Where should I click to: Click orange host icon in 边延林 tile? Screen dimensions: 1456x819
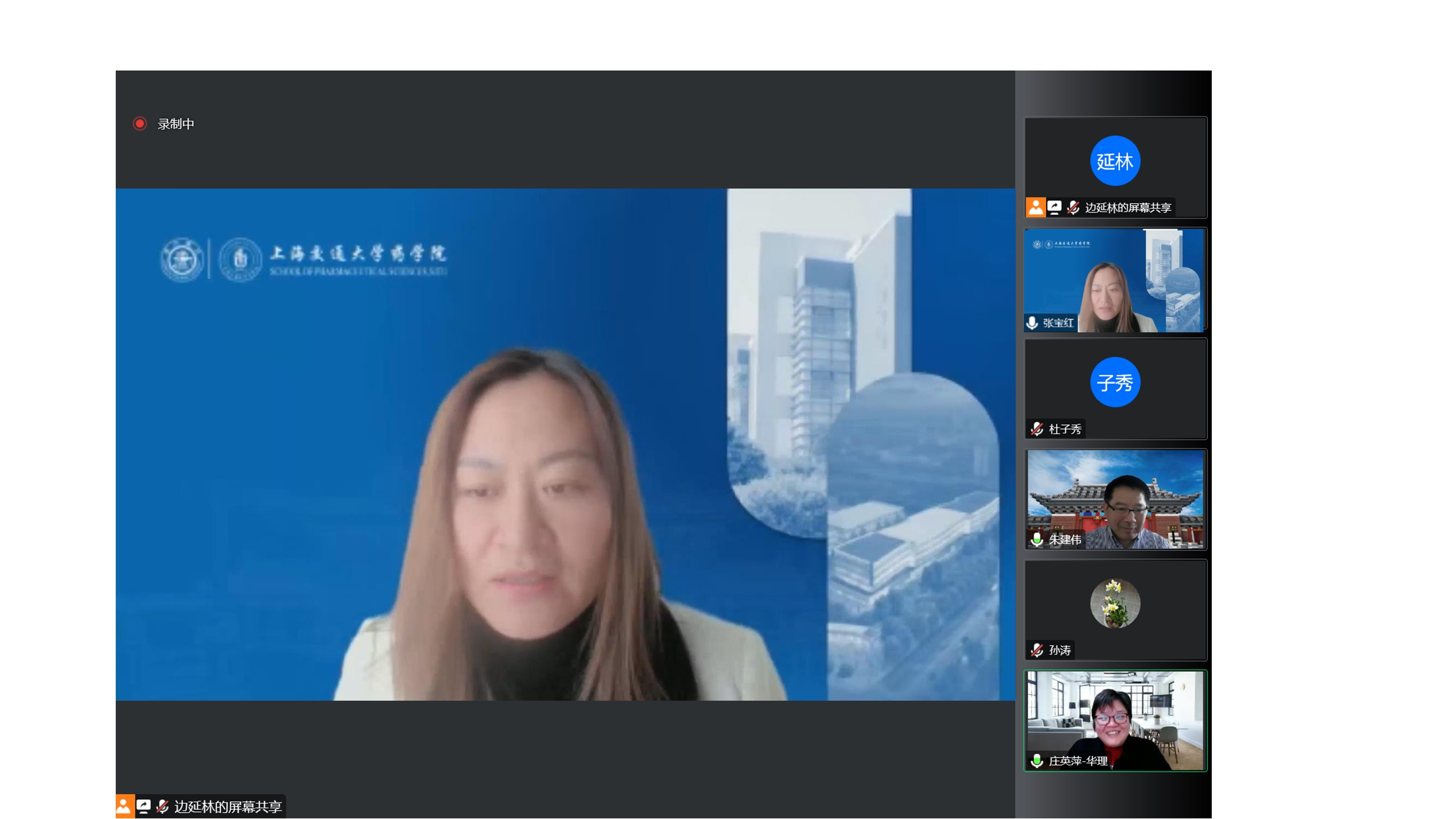click(x=1036, y=207)
